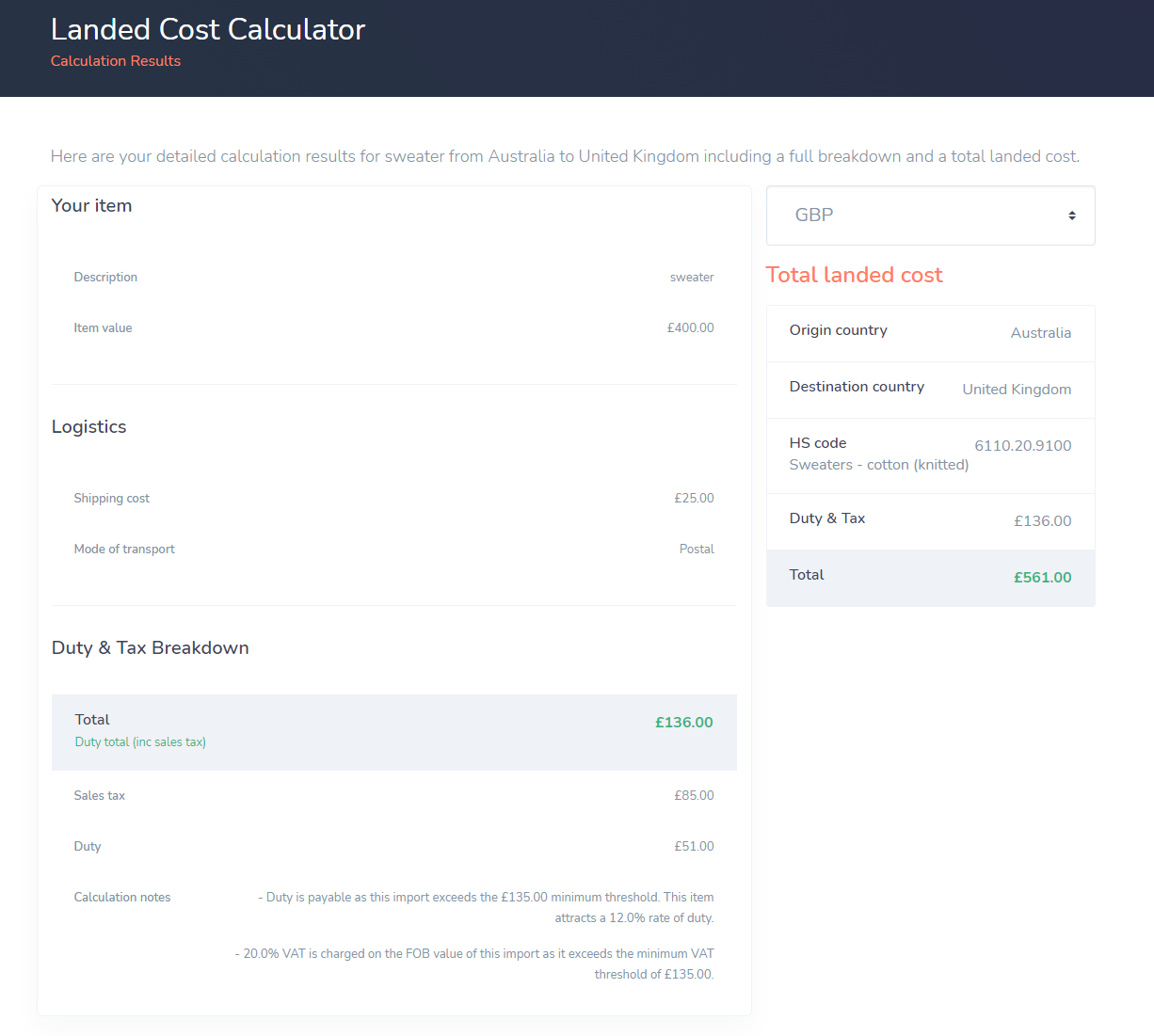Click the Duty & Tax £136.00 row
Image resolution: width=1154 pixels, height=1036 pixels.
click(x=930, y=520)
